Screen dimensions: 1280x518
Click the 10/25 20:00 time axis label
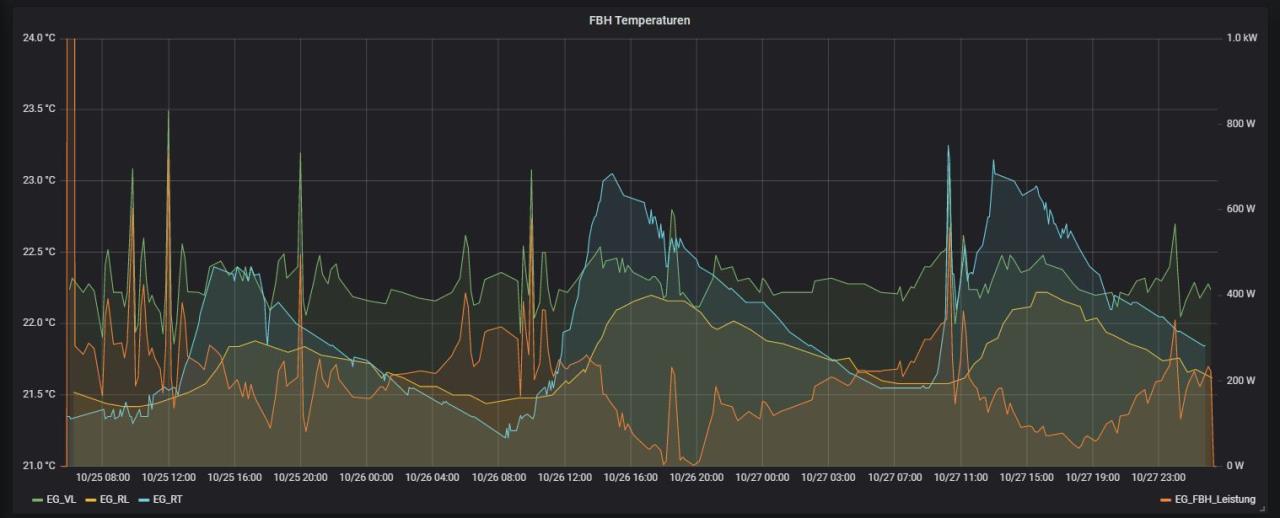point(301,478)
